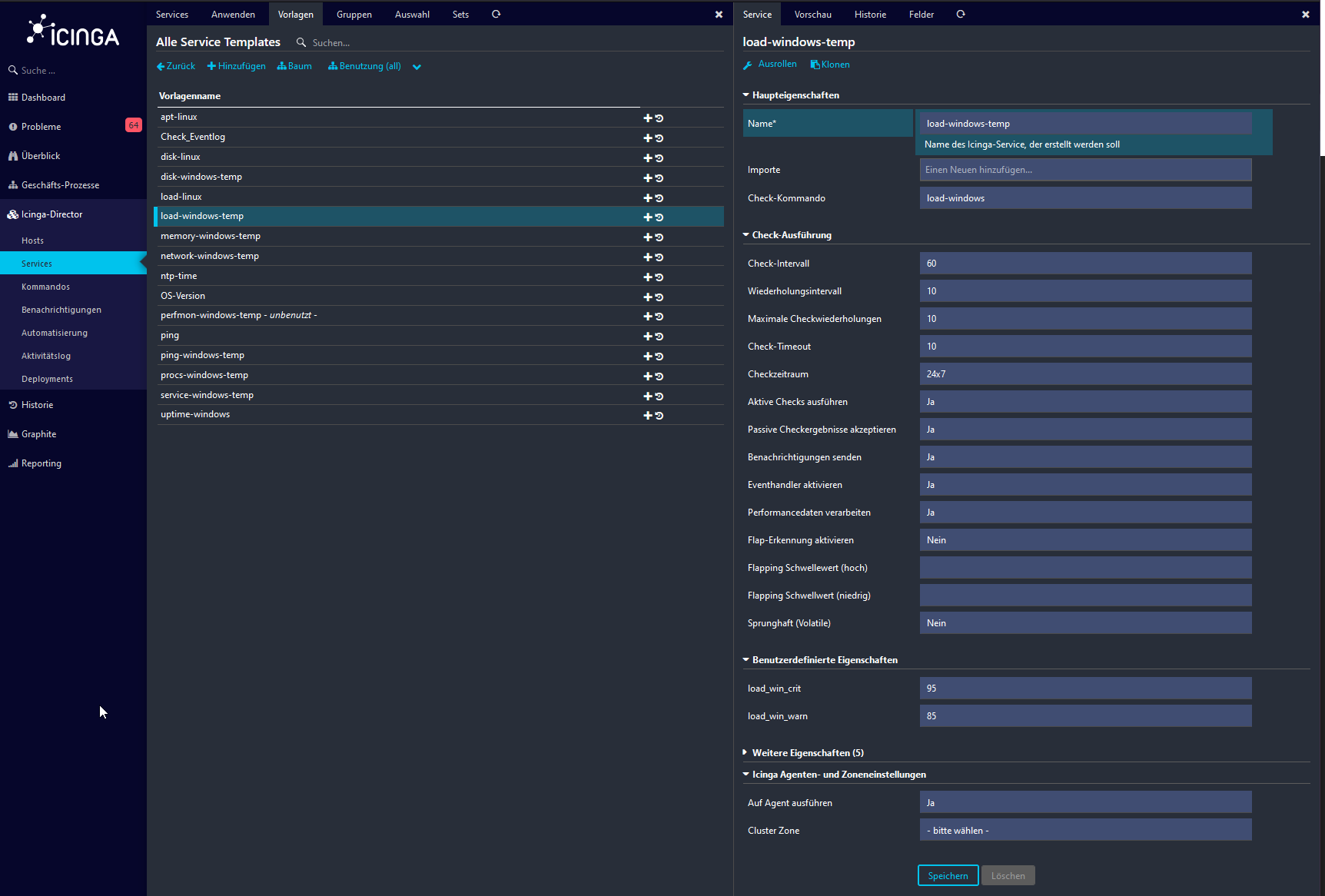Open Historie tab in detail column
Viewport: 1325px width, 896px height.
[x=870, y=15]
